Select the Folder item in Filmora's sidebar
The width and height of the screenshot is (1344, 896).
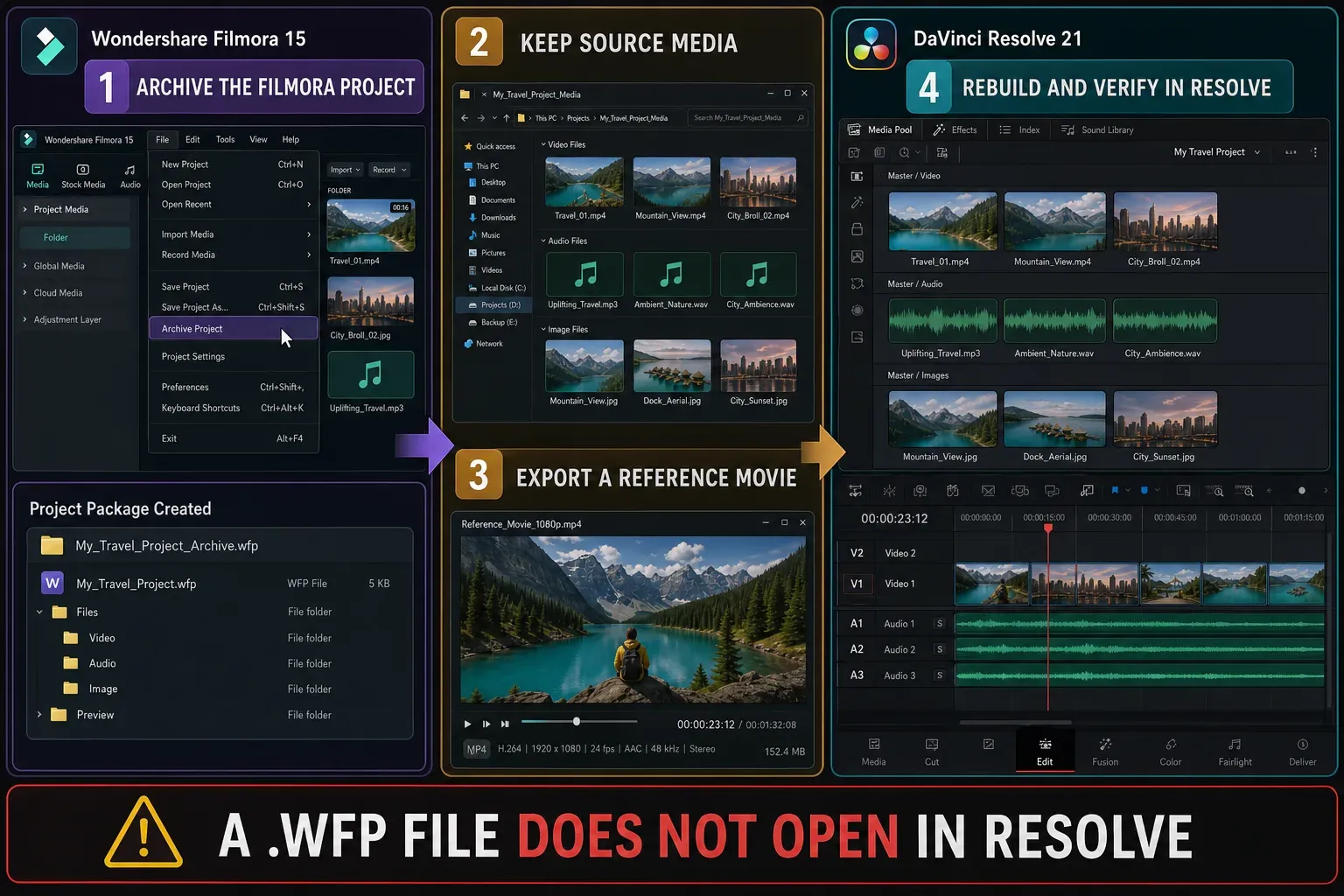[x=75, y=237]
